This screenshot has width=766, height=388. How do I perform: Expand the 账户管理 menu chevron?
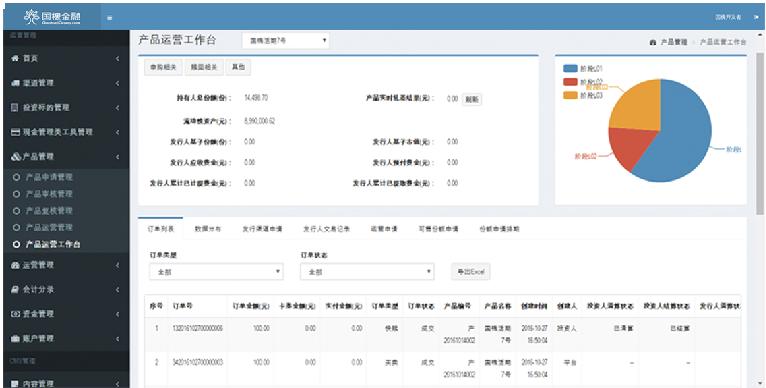click(x=118, y=339)
